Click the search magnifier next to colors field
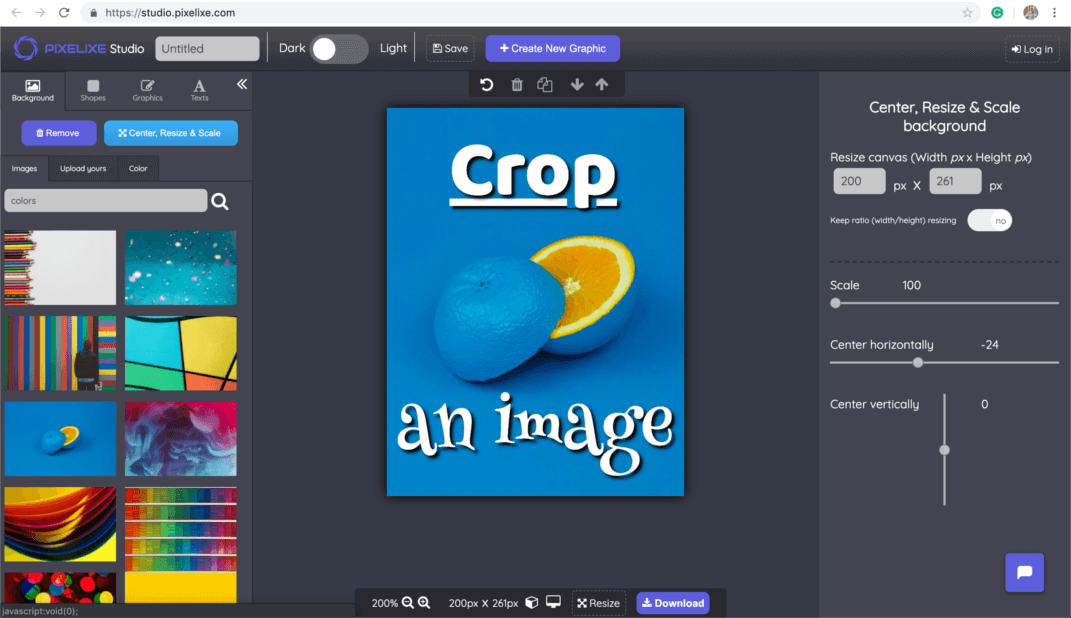The height and width of the screenshot is (618, 1071). tap(220, 202)
